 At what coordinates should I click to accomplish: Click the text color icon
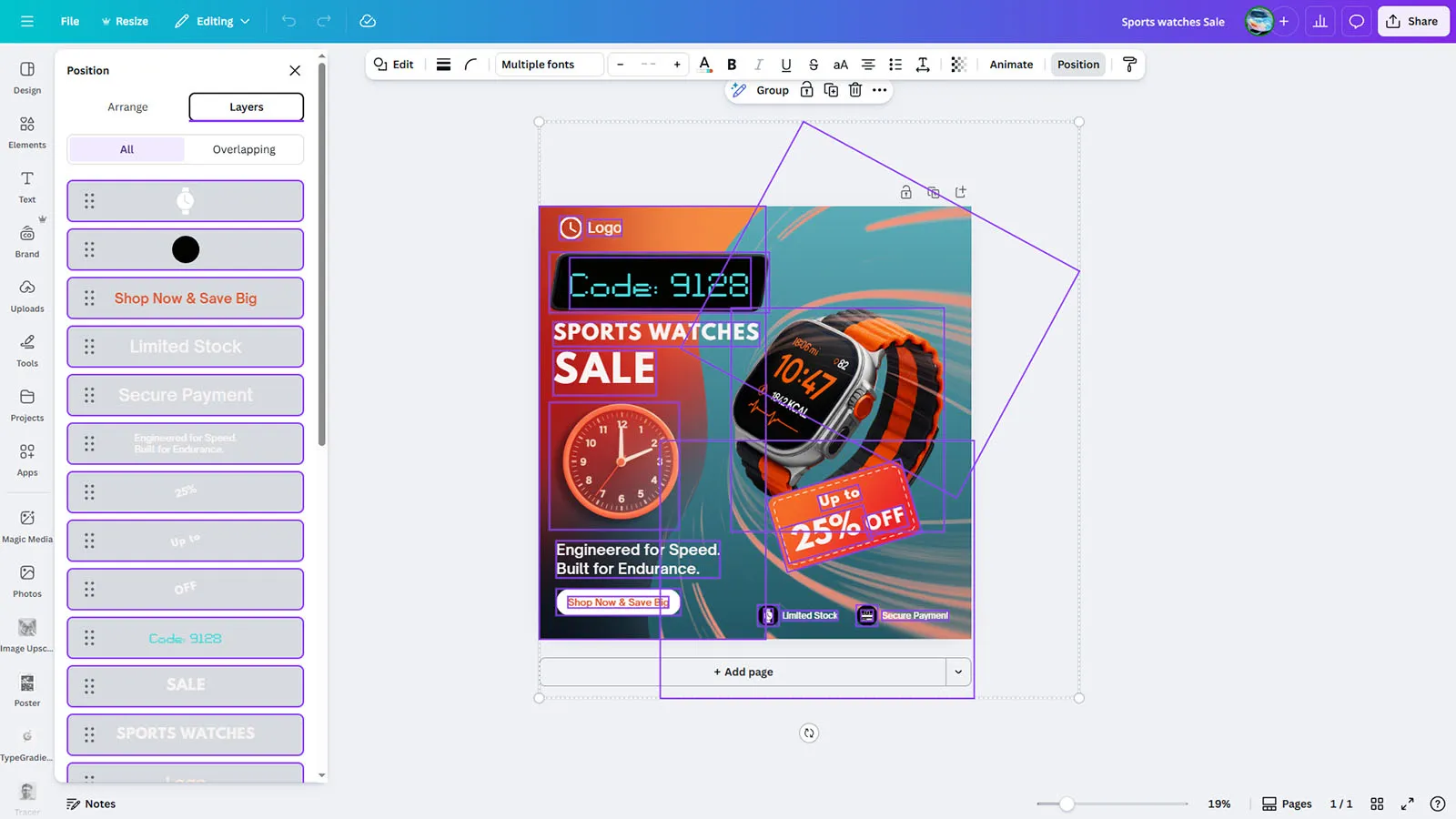point(704,65)
